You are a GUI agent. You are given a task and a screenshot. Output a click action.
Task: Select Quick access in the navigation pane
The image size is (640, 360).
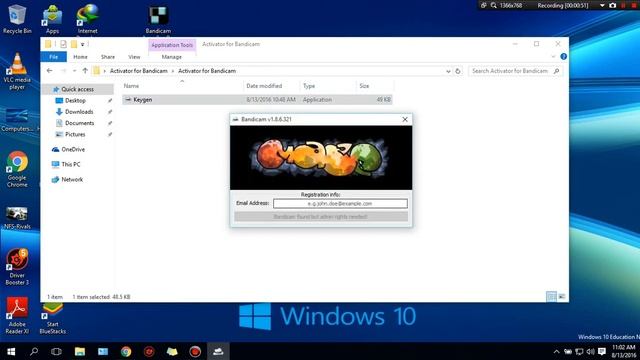coord(78,89)
